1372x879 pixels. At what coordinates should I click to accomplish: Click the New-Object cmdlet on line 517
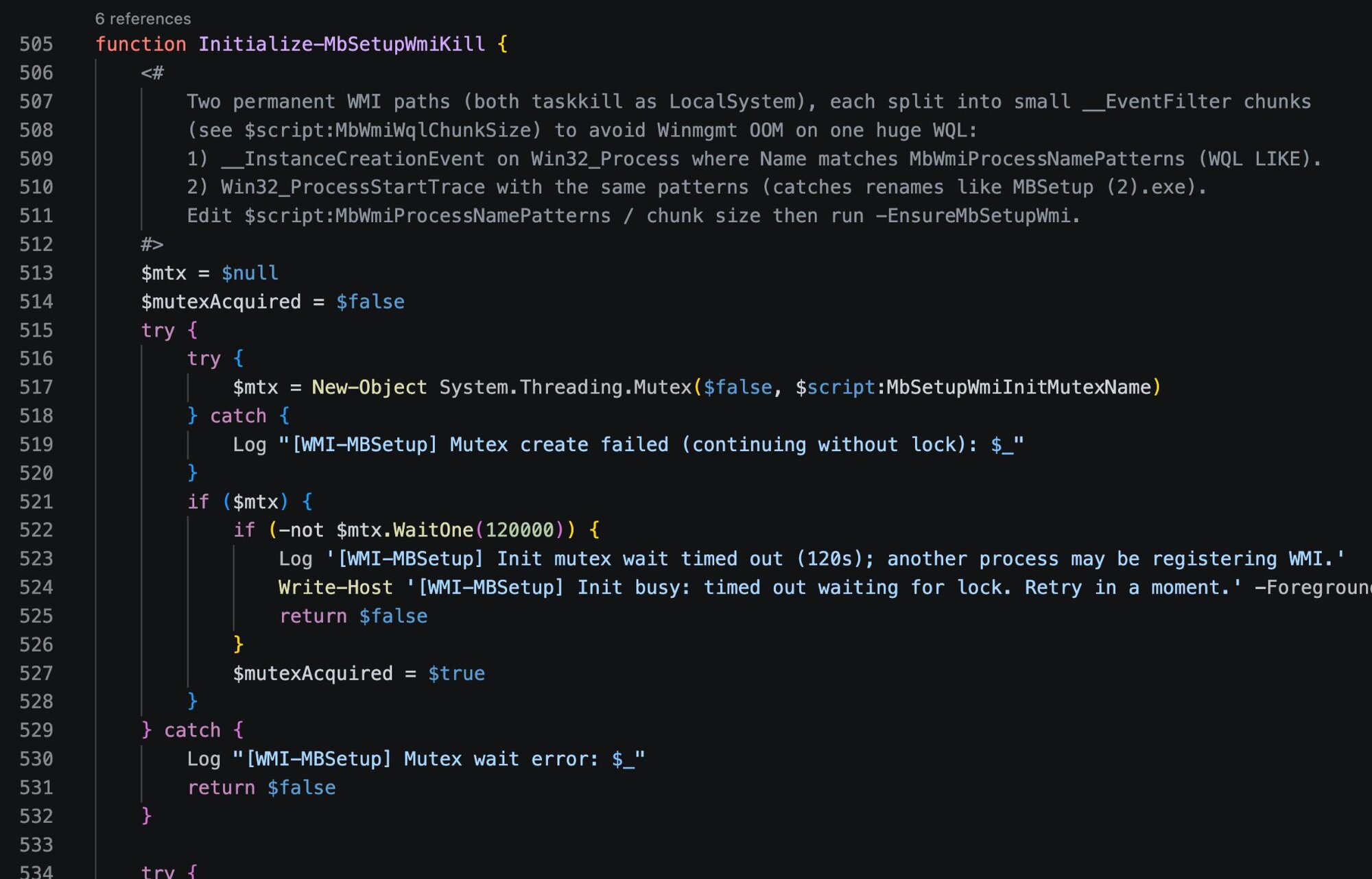tap(369, 387)
